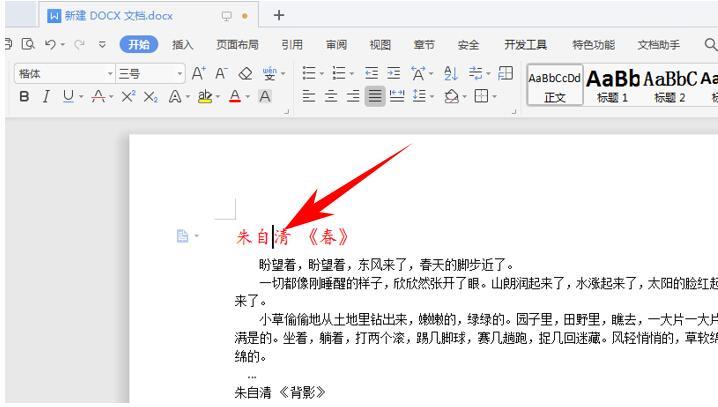This screenshot has height=407, width=718.
Task: Open the 视图 ribbon tab
Action: [x=380, y=45]
